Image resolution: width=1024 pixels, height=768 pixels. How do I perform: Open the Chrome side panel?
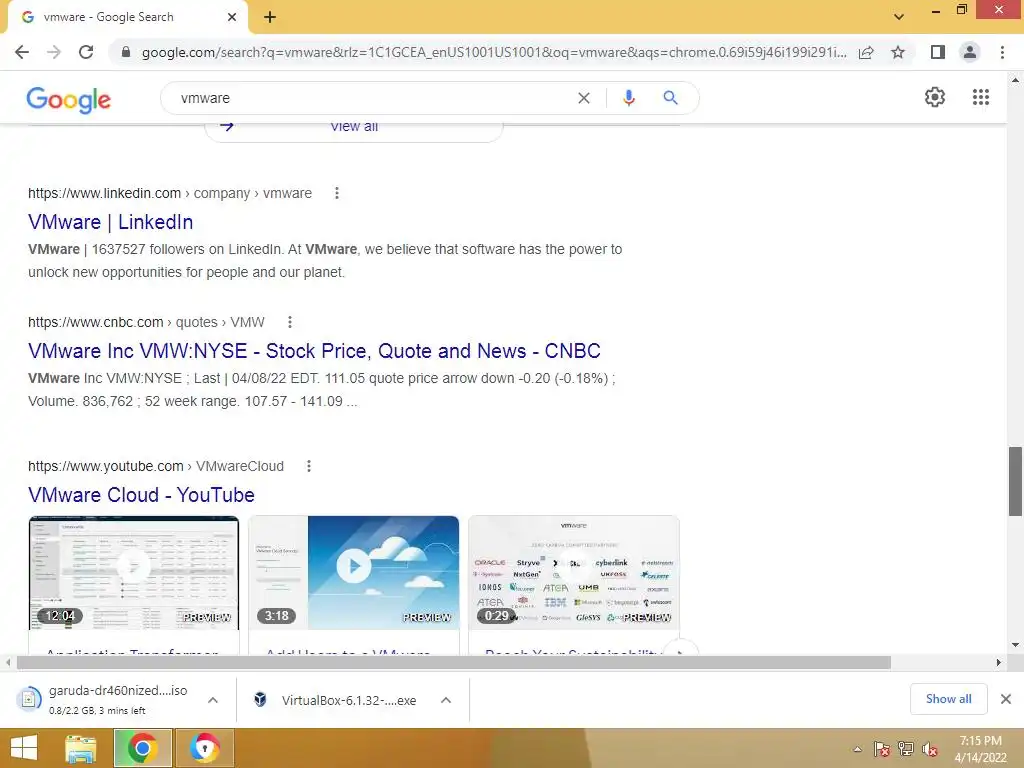tap(938, 52)
